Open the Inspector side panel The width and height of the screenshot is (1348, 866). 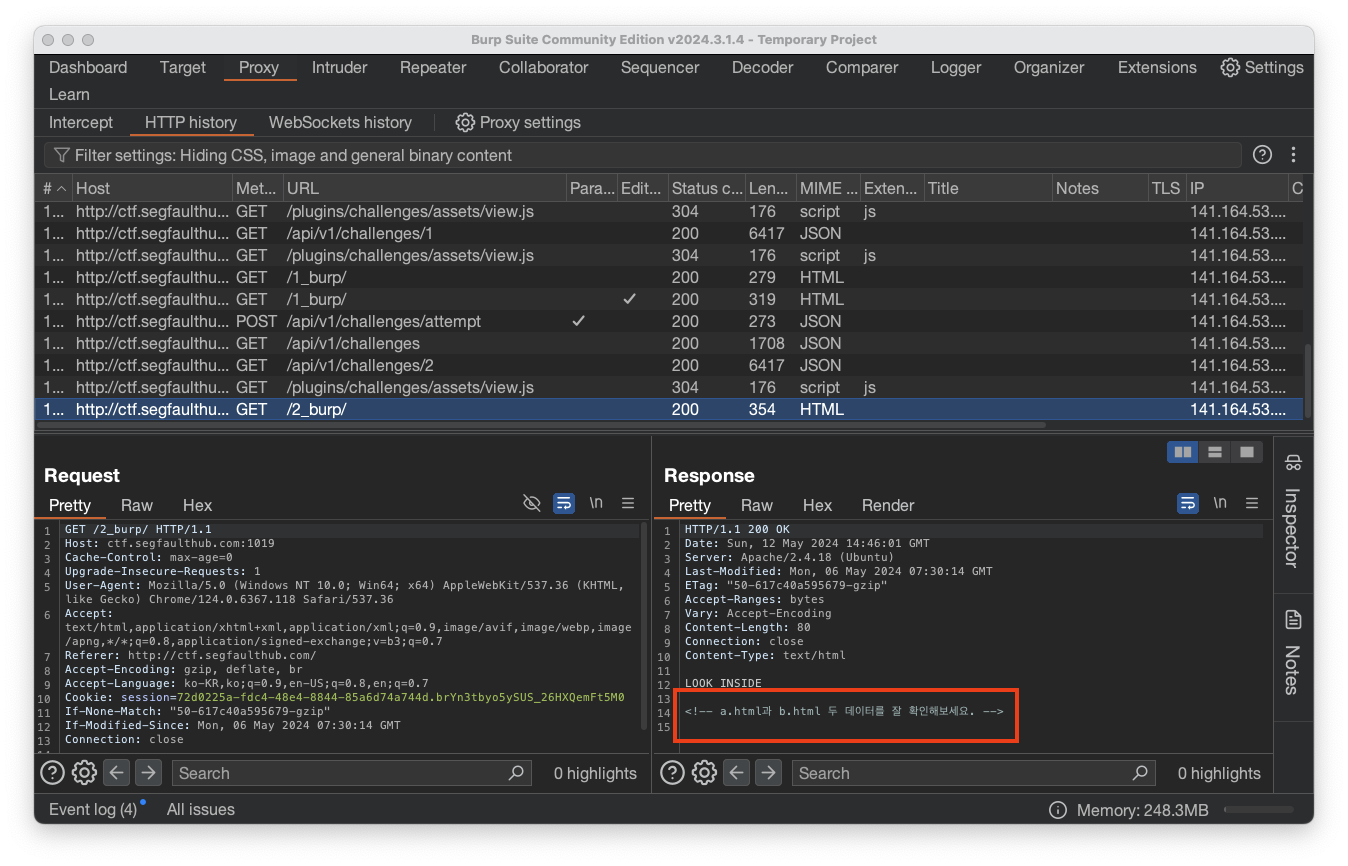1293,511
